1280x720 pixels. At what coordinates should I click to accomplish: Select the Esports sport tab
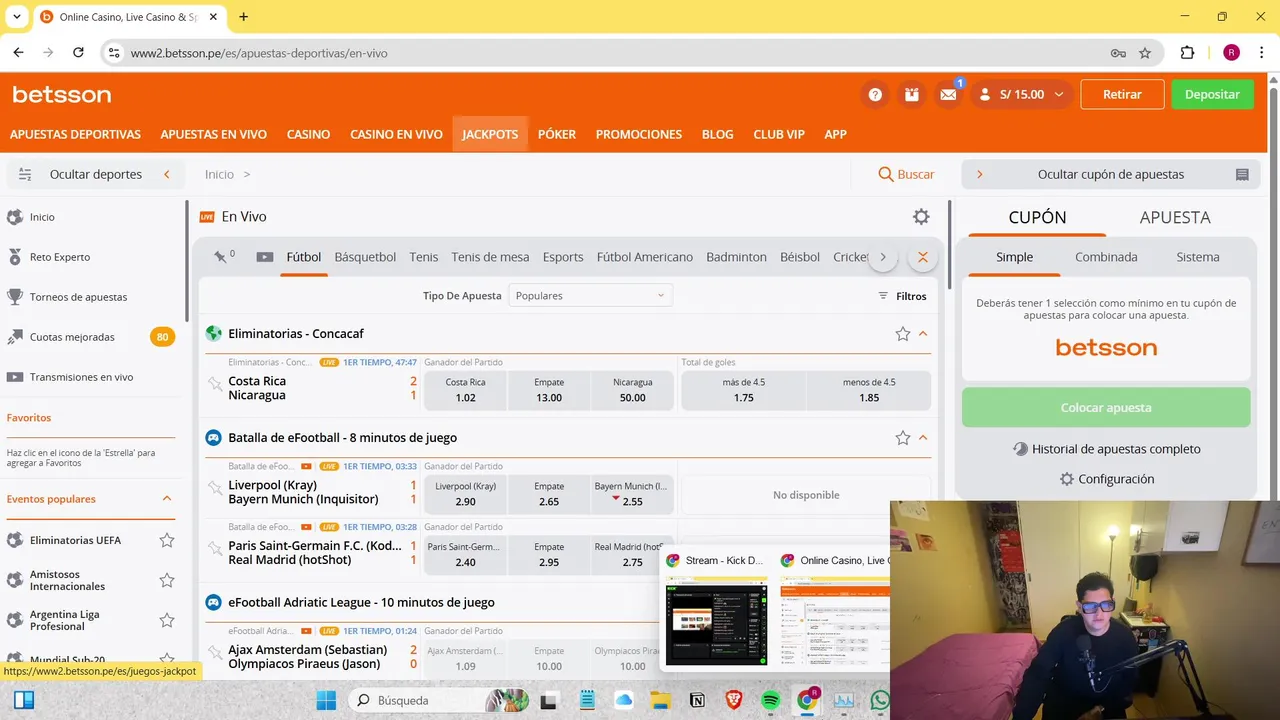563,257
